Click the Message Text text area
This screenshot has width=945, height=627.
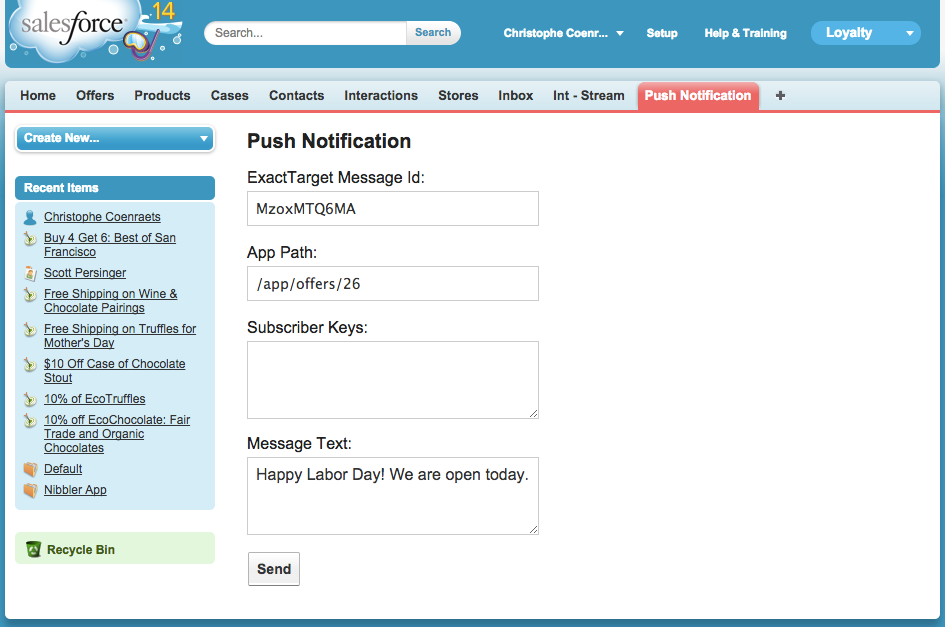point(393,496)
